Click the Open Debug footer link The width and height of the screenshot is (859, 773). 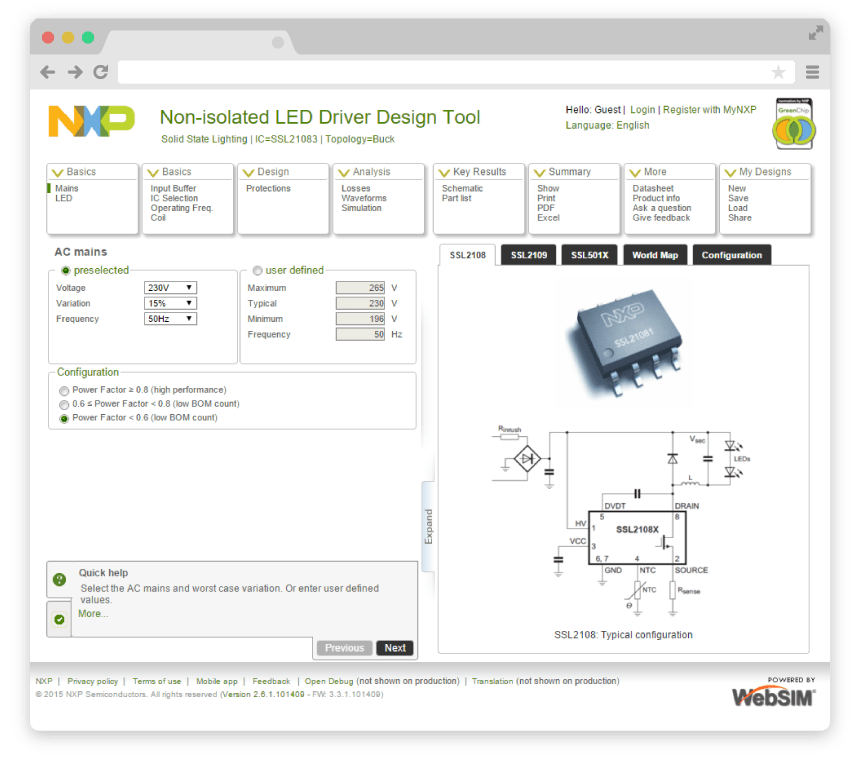pos(329,682)
